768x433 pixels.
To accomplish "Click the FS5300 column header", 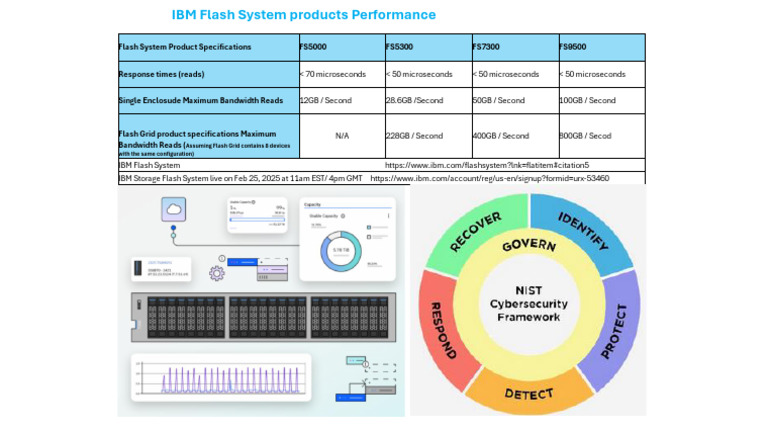I will (429, 47).
